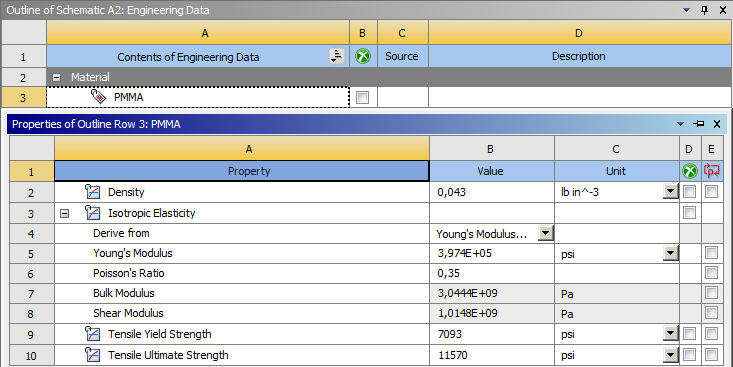Select the PMMA material row
The height and width of the screenshot is (367, 733).
point(198,97)
